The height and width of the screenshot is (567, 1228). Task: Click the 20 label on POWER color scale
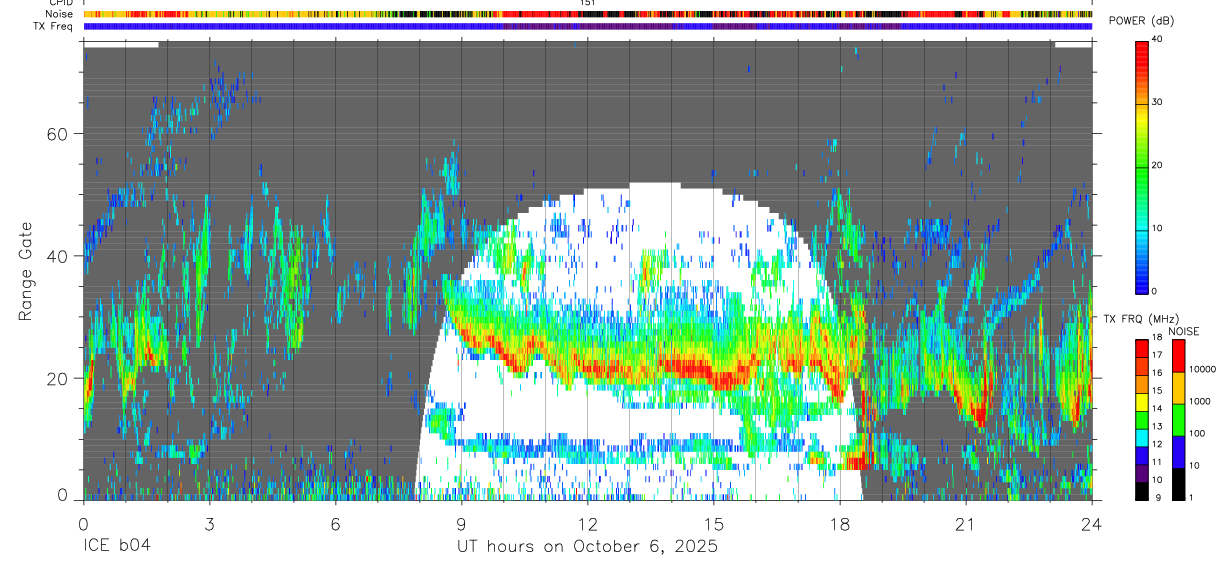[1156, 165]
